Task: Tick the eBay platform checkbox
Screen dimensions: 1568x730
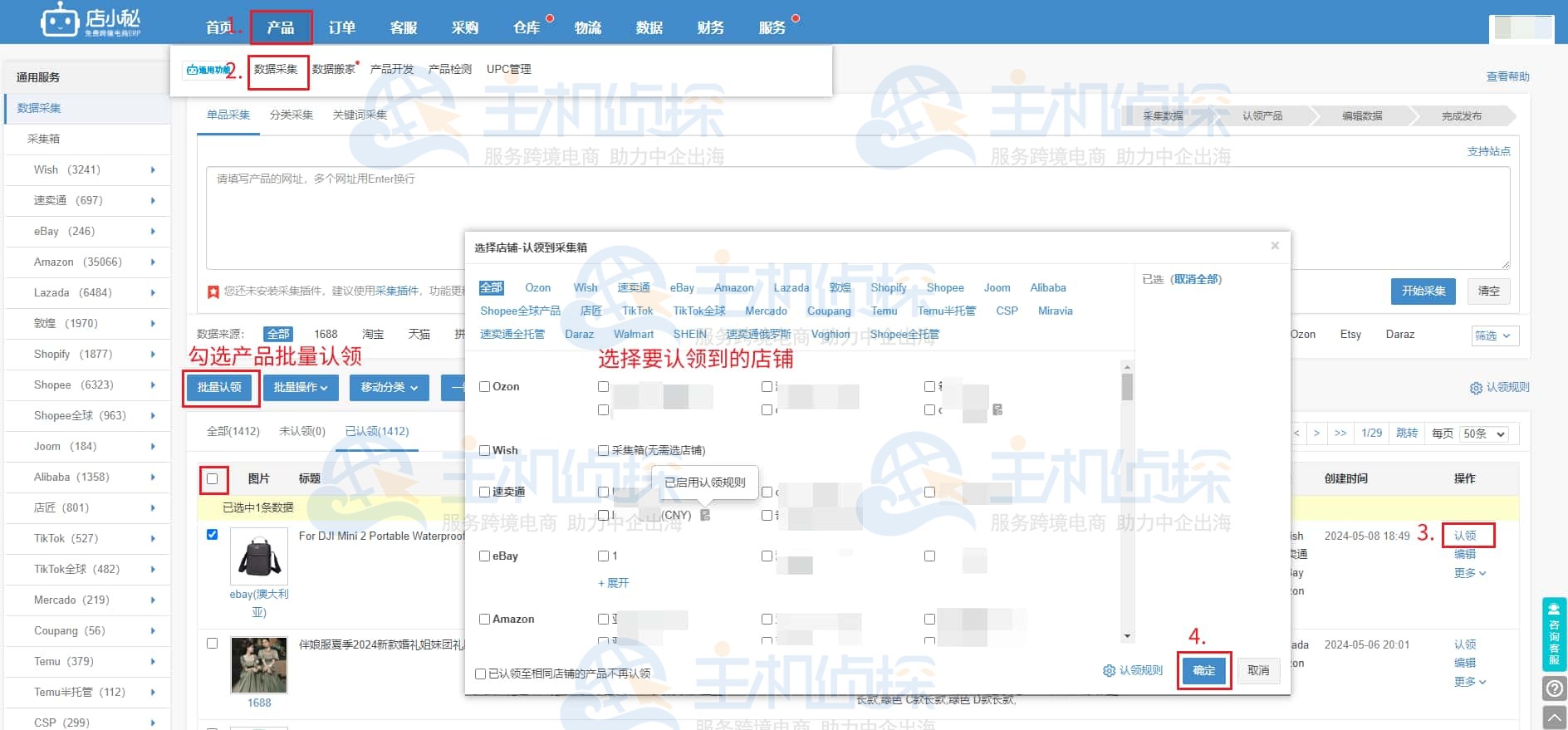Action: click(x=485, y=556)
